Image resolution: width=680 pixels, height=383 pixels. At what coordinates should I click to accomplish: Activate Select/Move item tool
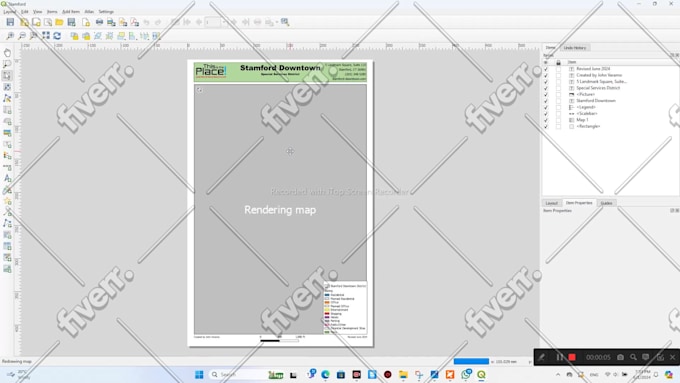tap(7, 75)
